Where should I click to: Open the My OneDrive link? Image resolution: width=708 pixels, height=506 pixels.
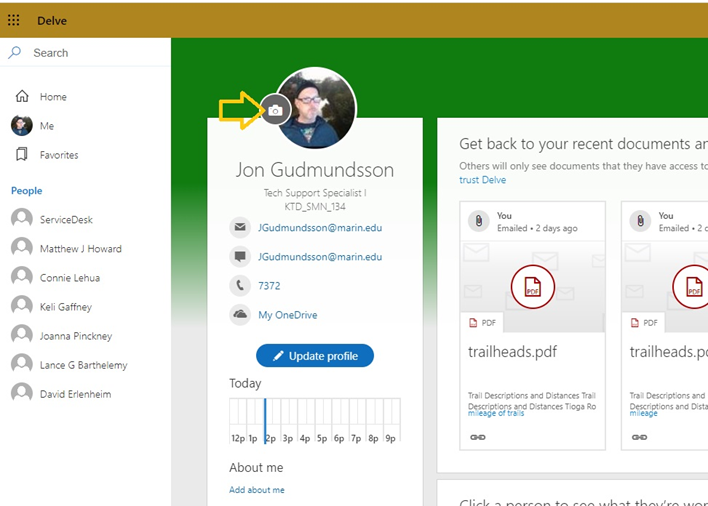pyautogui.click(x=287, y=315)
